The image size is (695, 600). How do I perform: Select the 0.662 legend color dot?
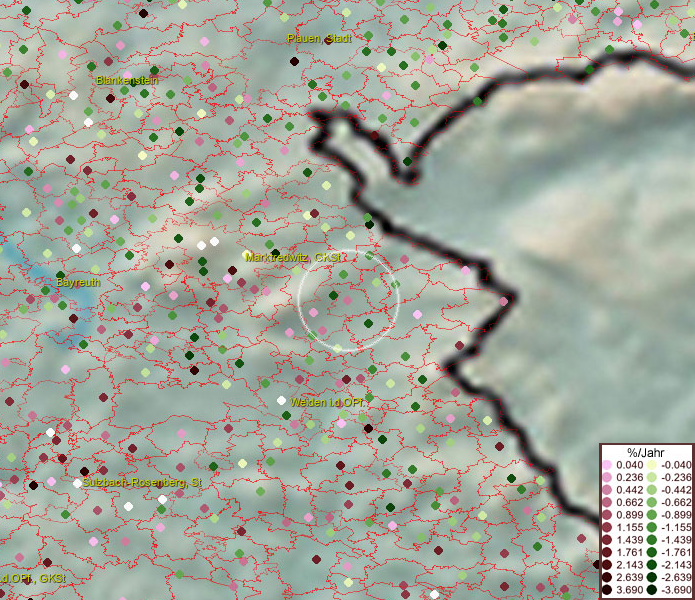coord(607,503)
